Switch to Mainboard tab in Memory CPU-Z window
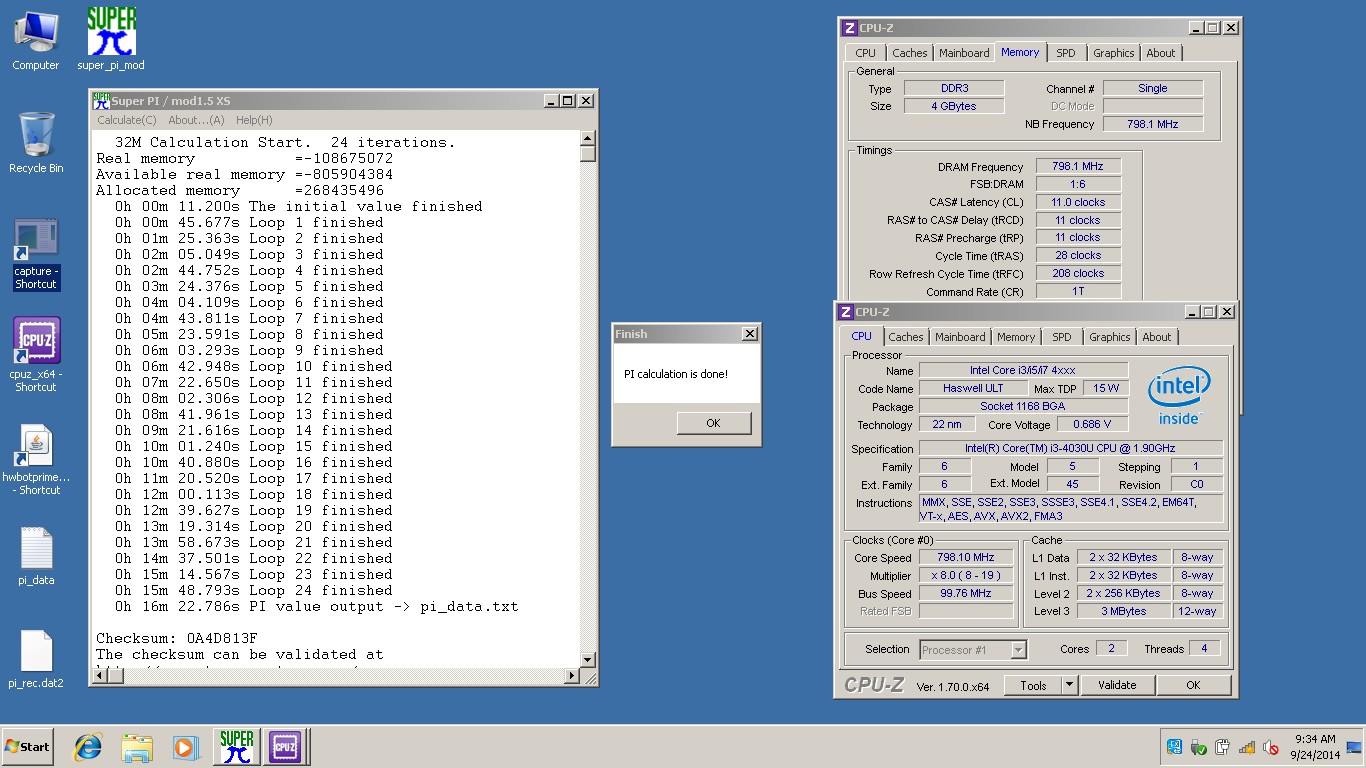 tap(964, 53)
